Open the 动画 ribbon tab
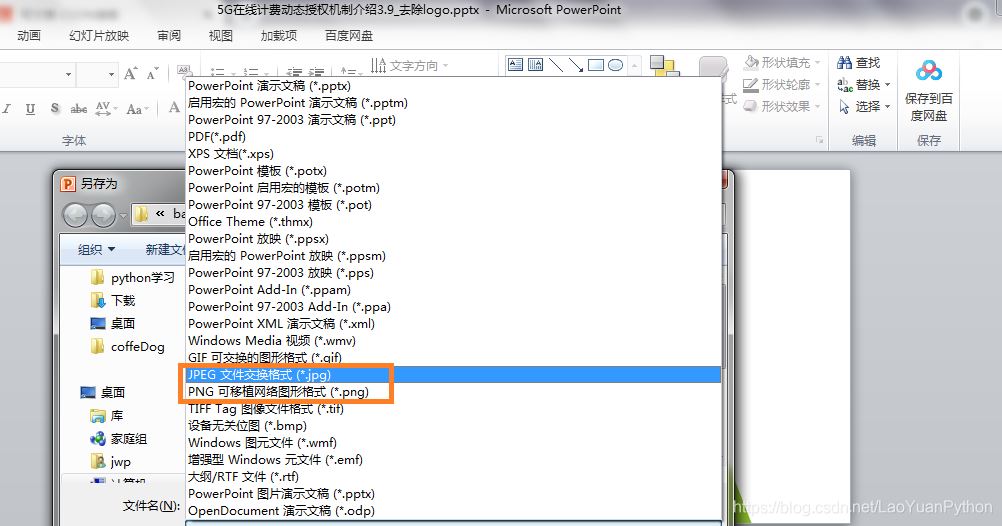The image size is (1002, 526). pos(29,36)
